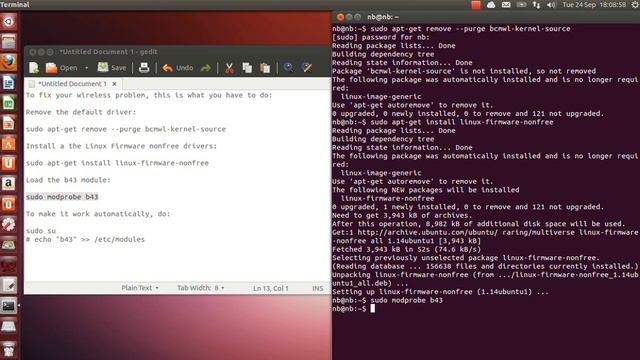Viewport: 640px width, 360px height.
Task: Open System Settings from the launcher
Action: coord(9,224)
